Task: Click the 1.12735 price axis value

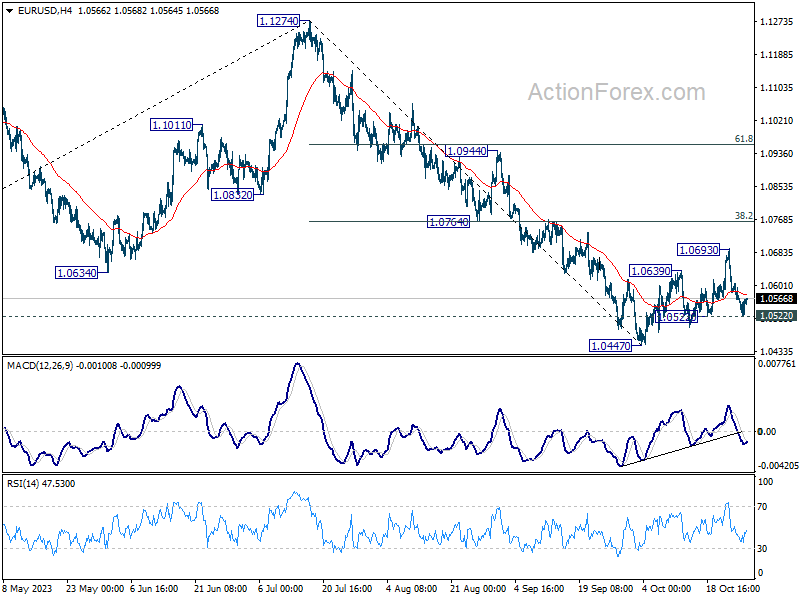Action: (x=777, y=21)
